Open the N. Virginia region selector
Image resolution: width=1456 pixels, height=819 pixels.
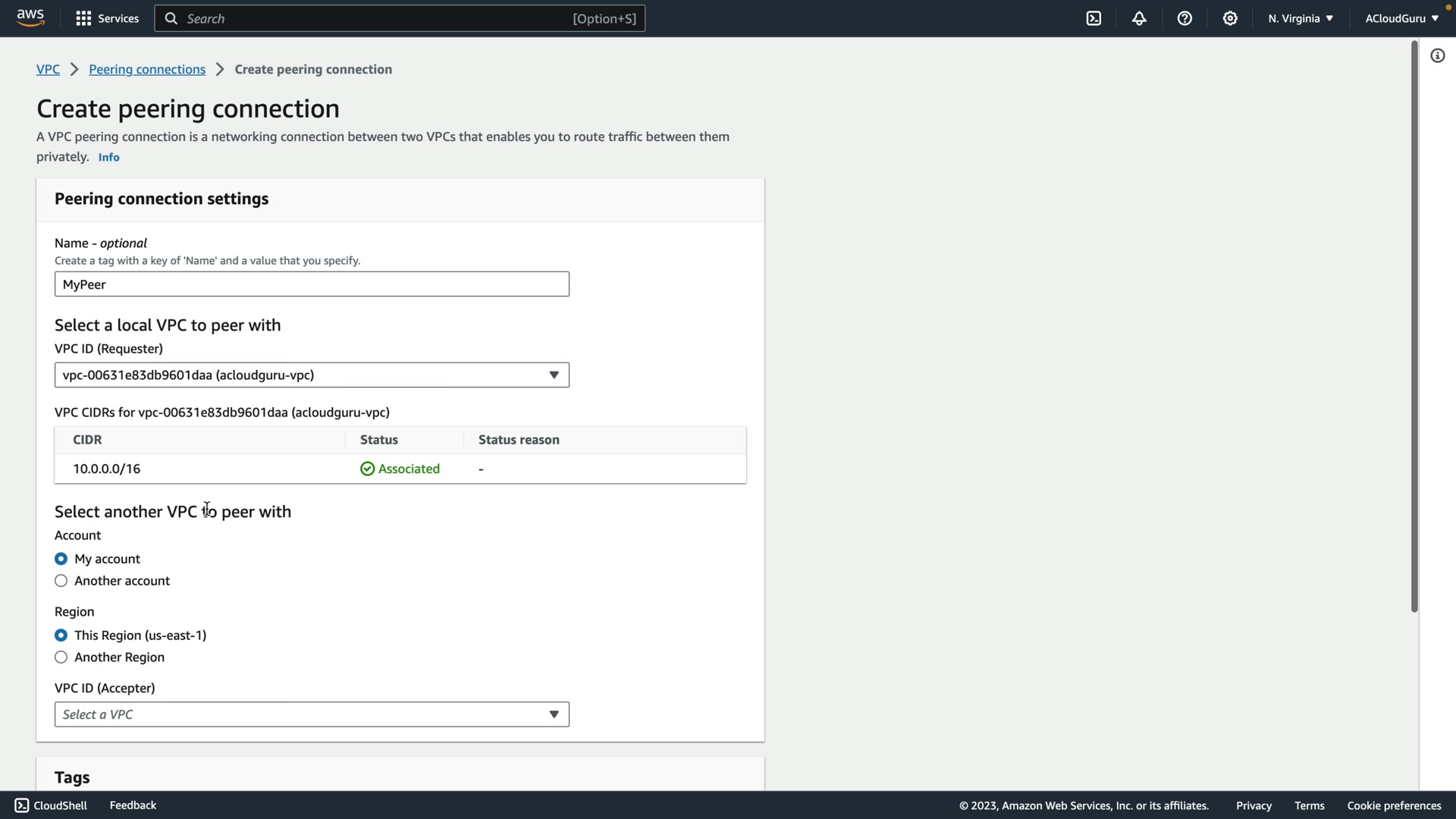coord(1300,18)
